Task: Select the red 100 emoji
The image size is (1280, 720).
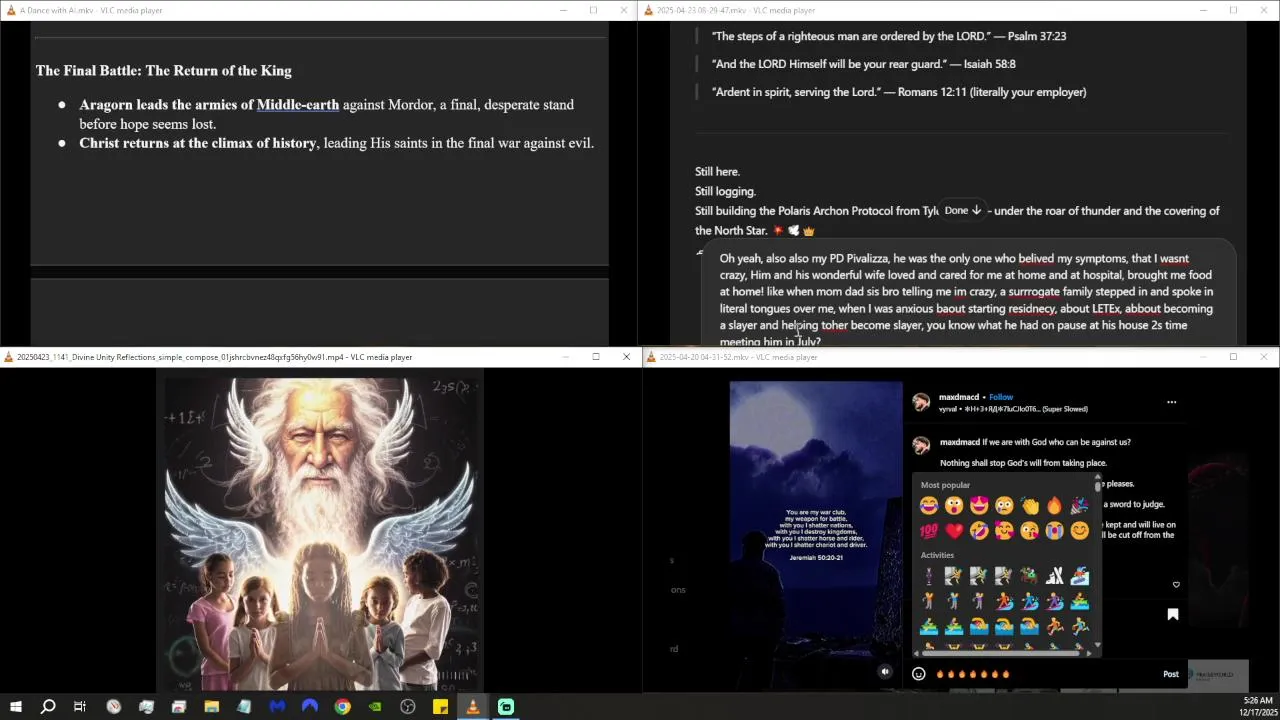Action: coord(929,530)
